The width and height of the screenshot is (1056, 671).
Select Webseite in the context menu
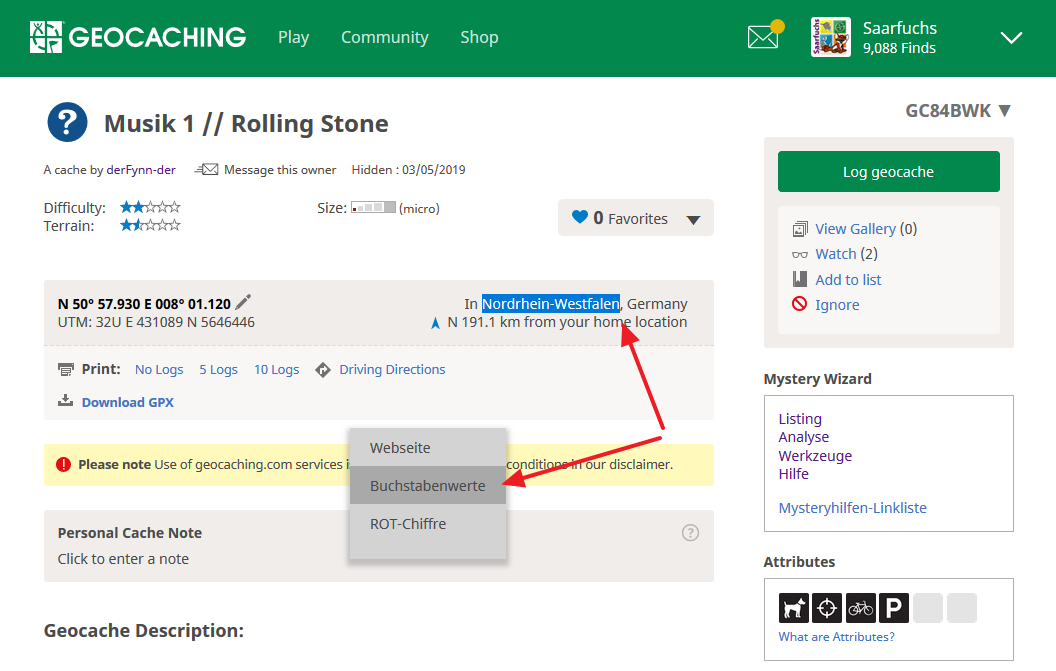pyautogui.click(x=428, y=447)
